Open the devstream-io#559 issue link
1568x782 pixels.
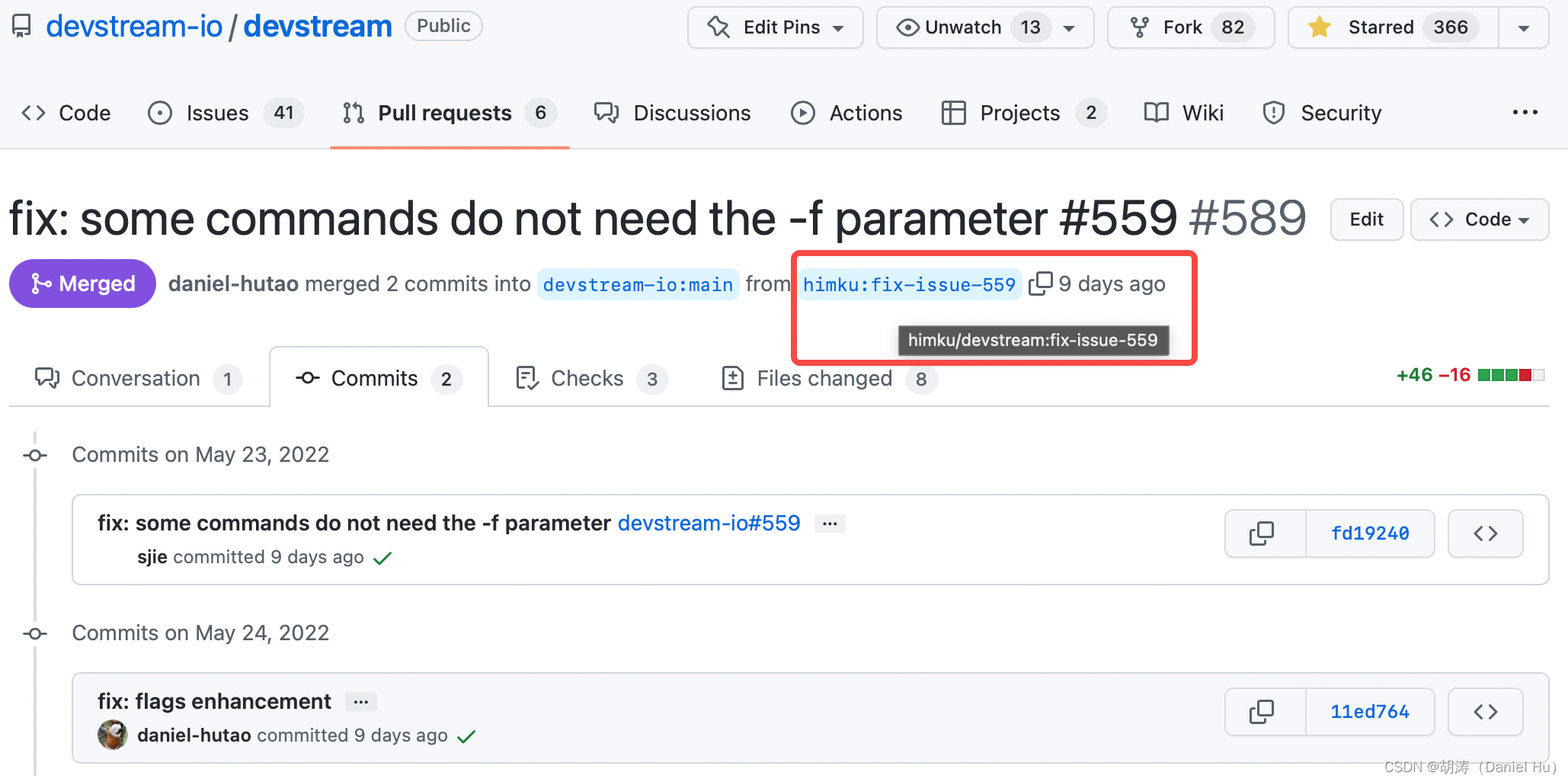709,523
